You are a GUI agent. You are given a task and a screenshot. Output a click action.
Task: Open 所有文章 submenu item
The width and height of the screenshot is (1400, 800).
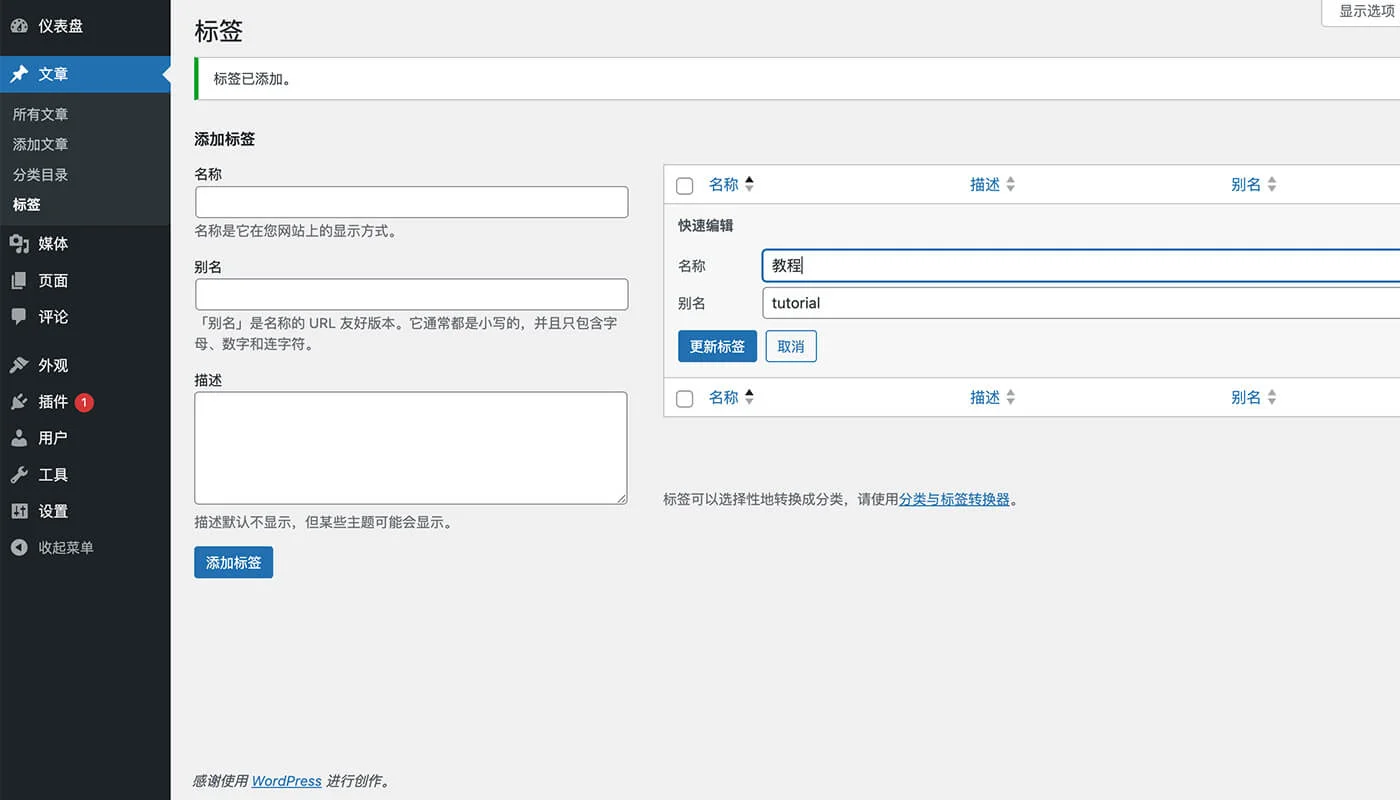click(x=40, y=115)
